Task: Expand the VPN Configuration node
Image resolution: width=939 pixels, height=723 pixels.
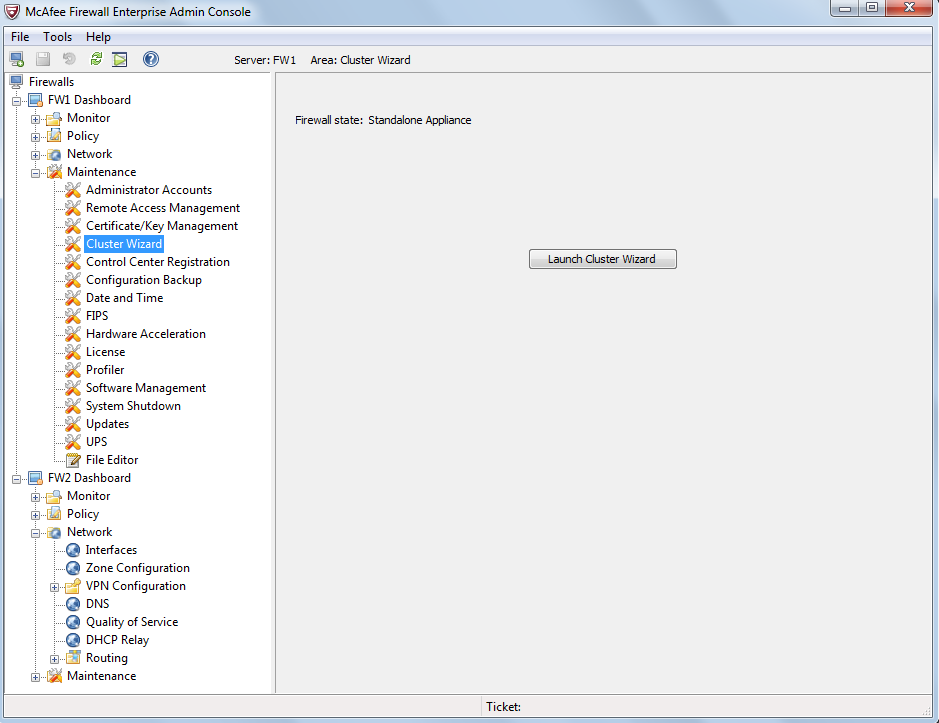Action: pyautogui.click(x=54, y=587)
